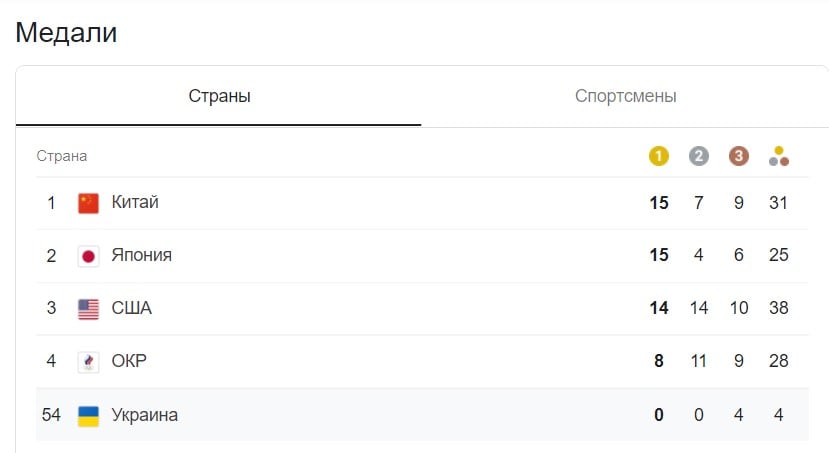
Task: Click USA's total medal count 38
Action: (778, 308)
